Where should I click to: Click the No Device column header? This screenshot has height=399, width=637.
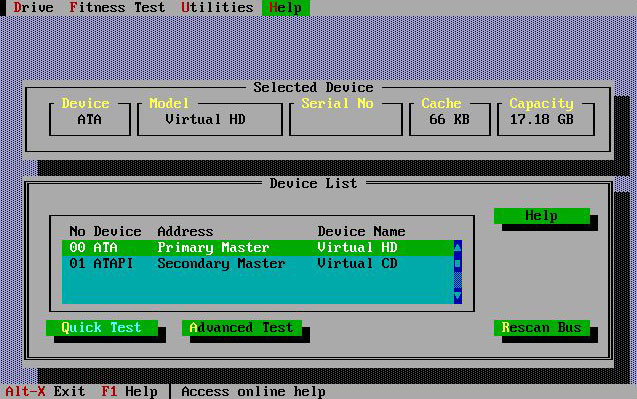click(105, 231)
